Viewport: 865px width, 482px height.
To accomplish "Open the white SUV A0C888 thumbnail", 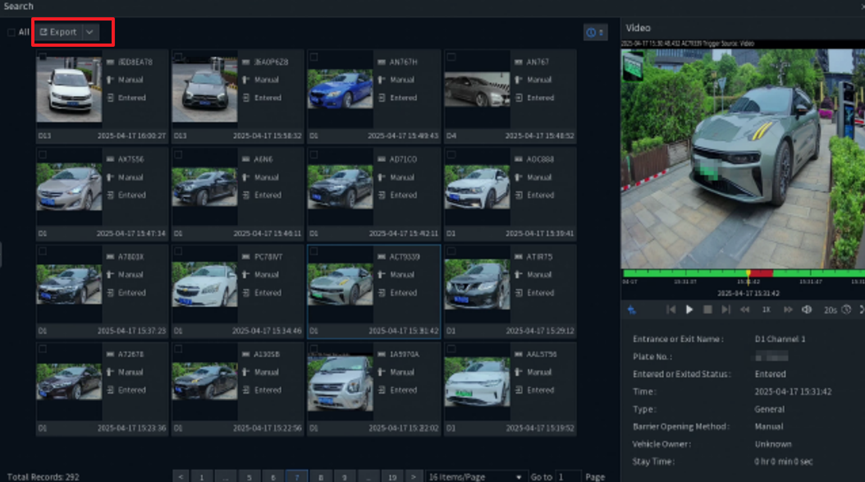I will 477,187.
